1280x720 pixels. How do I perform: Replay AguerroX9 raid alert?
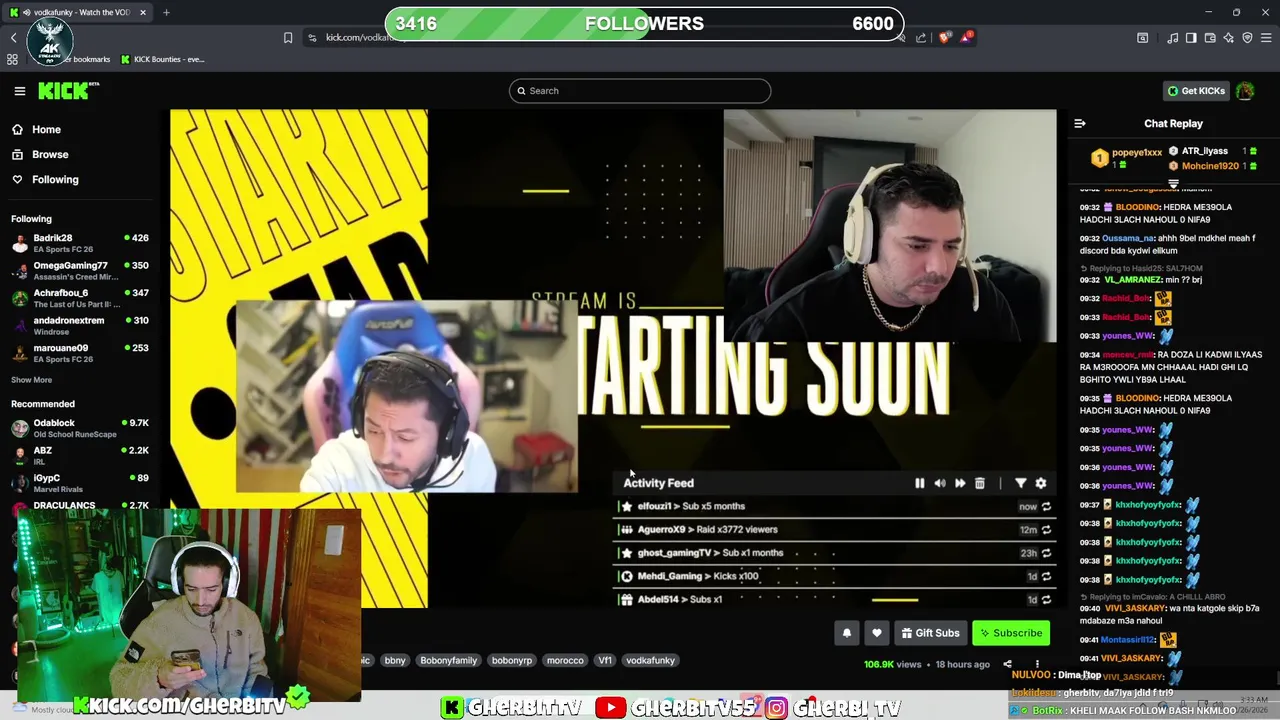click(1046, 530)
